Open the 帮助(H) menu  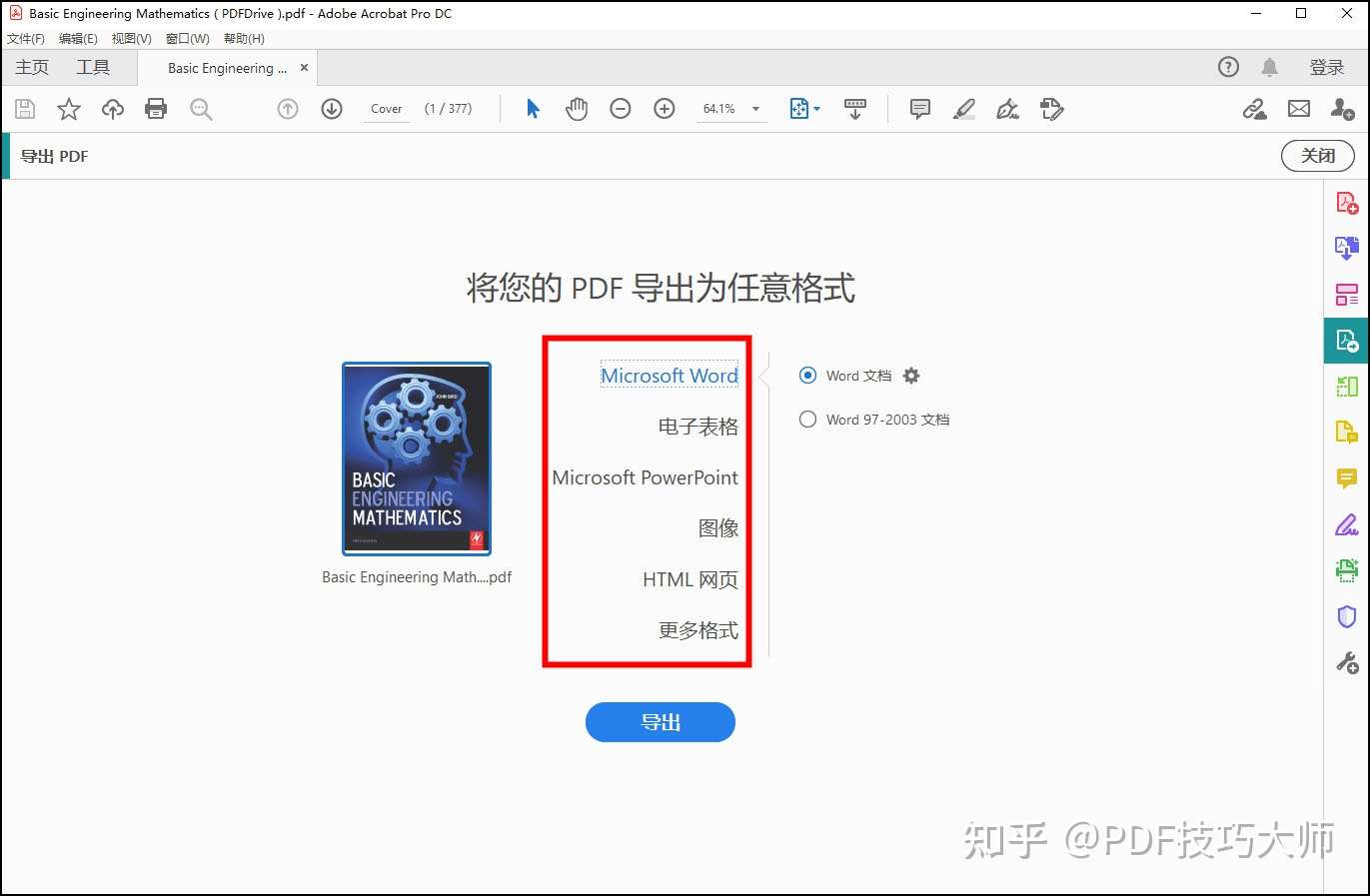tap(245, 38)
